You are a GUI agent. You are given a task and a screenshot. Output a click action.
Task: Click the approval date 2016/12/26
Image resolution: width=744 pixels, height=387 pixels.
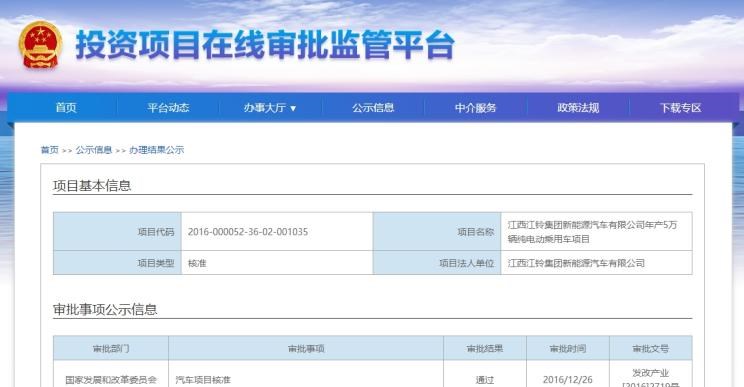point(567,380)
